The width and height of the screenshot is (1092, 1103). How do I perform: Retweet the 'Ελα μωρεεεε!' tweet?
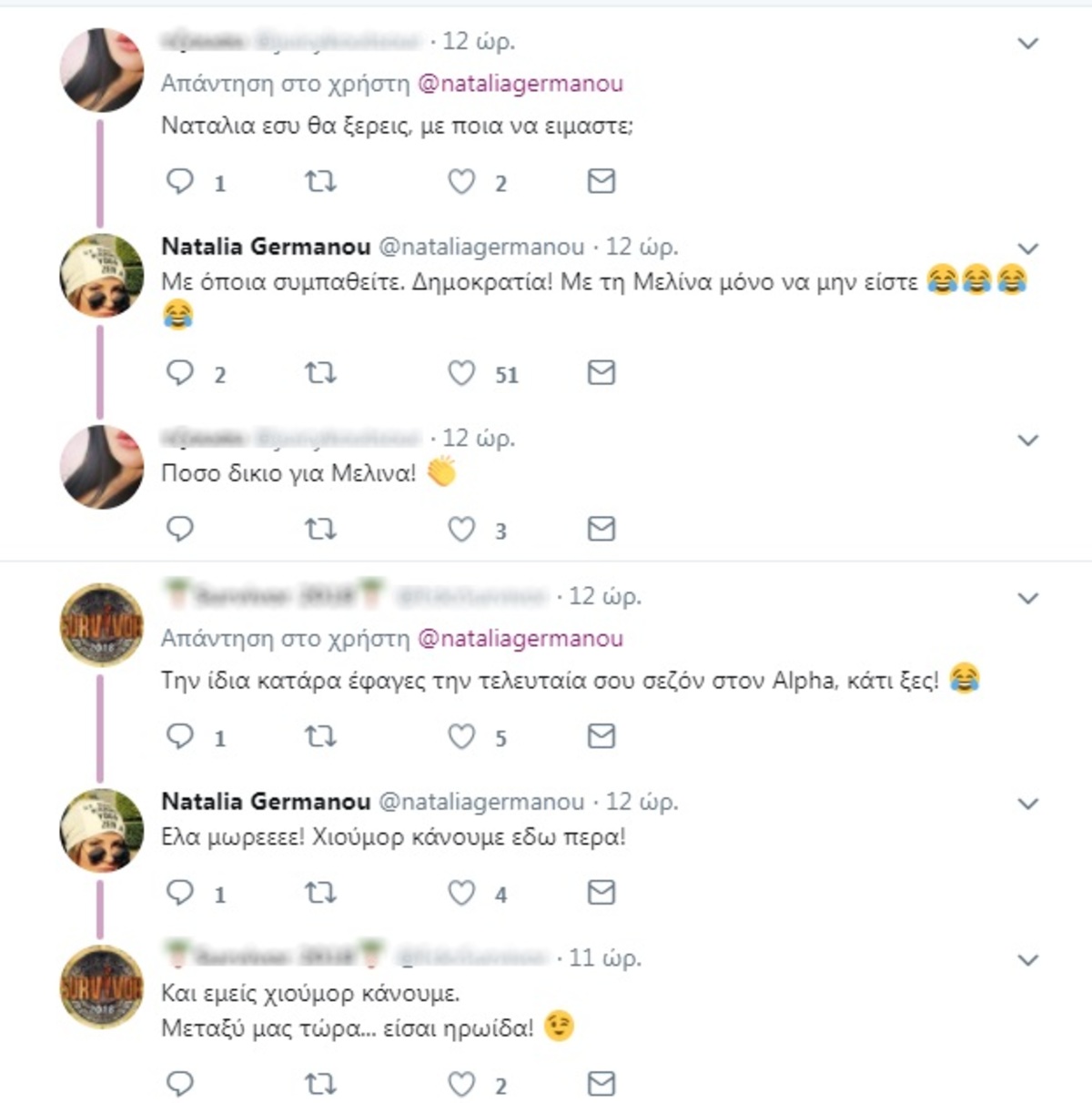click(x=319, y=893)
